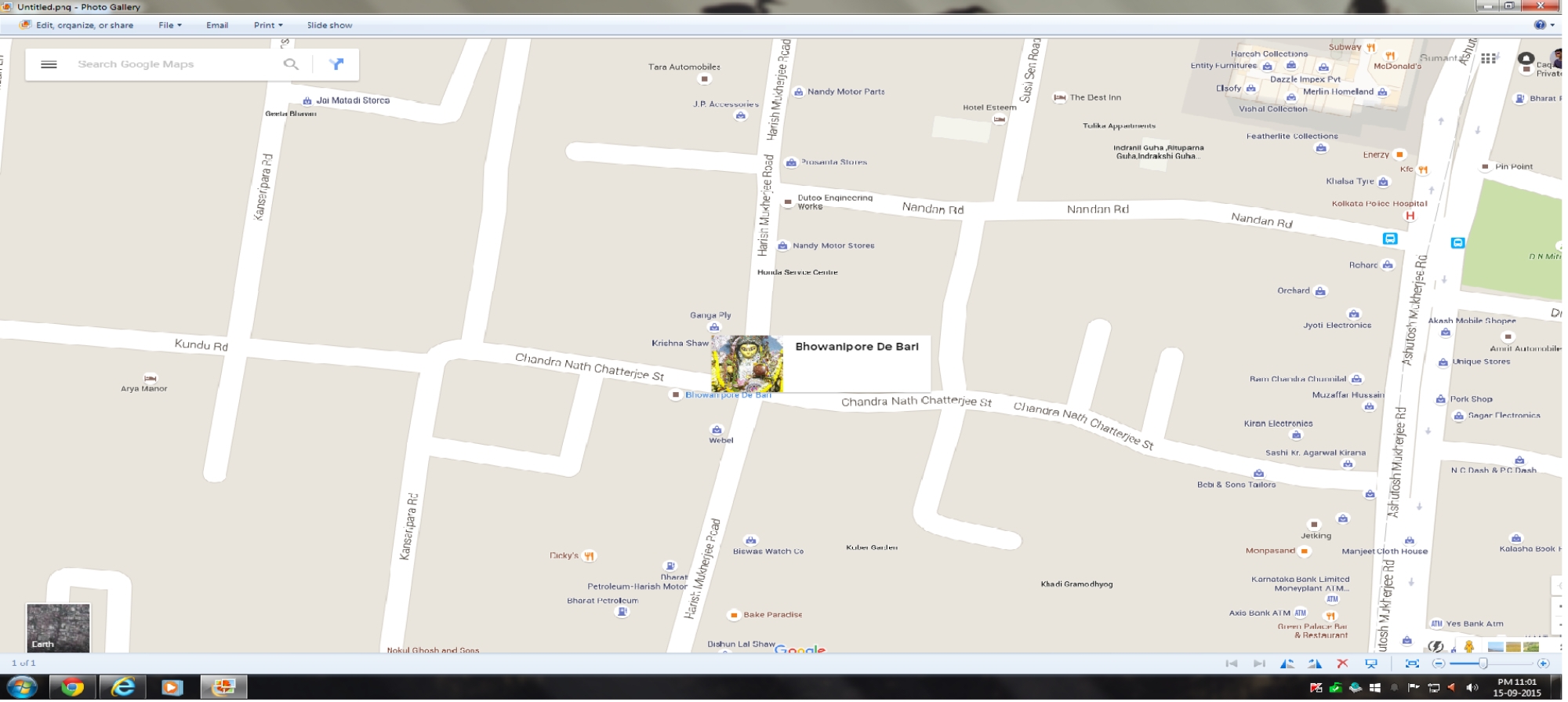Screen dimensions: 1568x702
Task: Click the zoom slider handle
Action: 1483,664
